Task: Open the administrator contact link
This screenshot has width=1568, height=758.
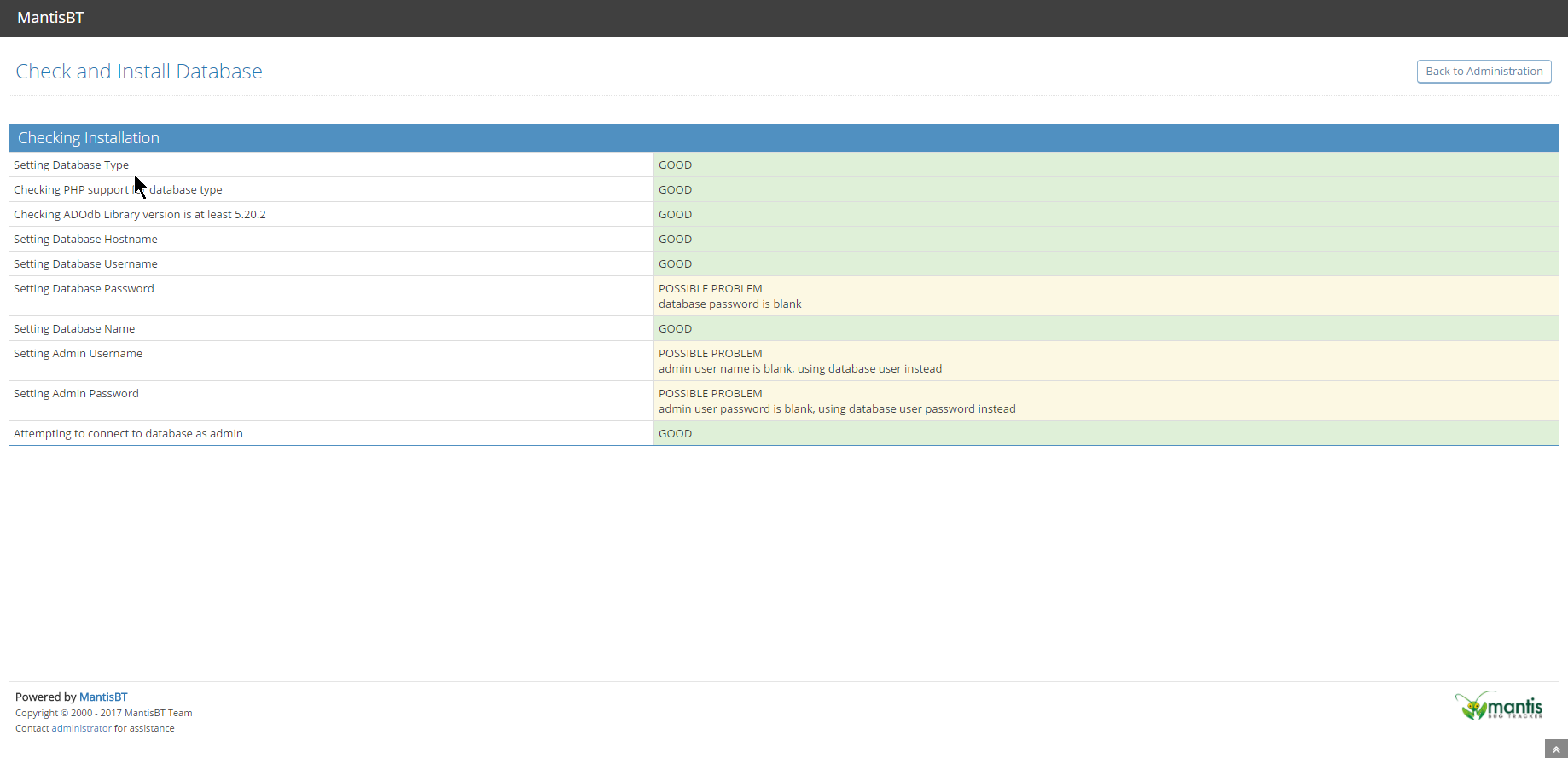Action: pyautogui.click(x=81, y=728)
